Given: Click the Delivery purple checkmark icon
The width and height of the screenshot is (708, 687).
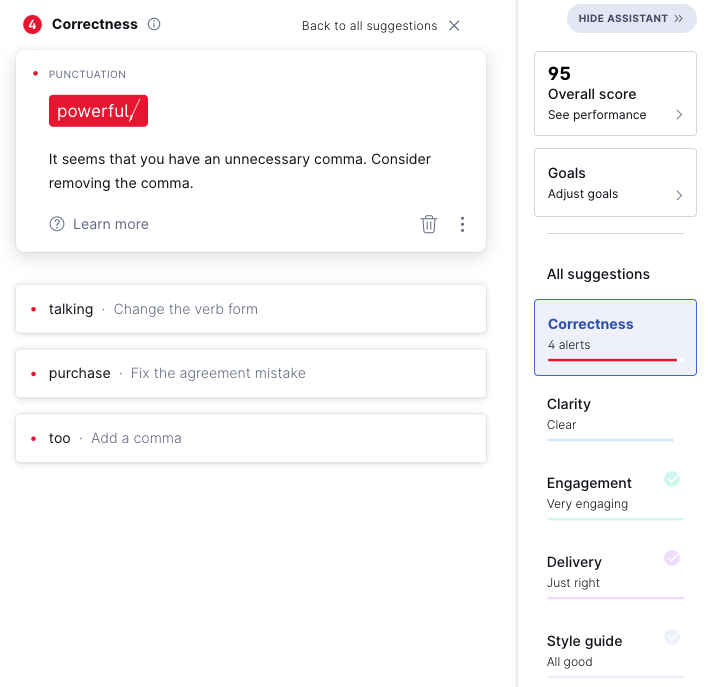Looking at the screenshot, I should coord(672,558).
